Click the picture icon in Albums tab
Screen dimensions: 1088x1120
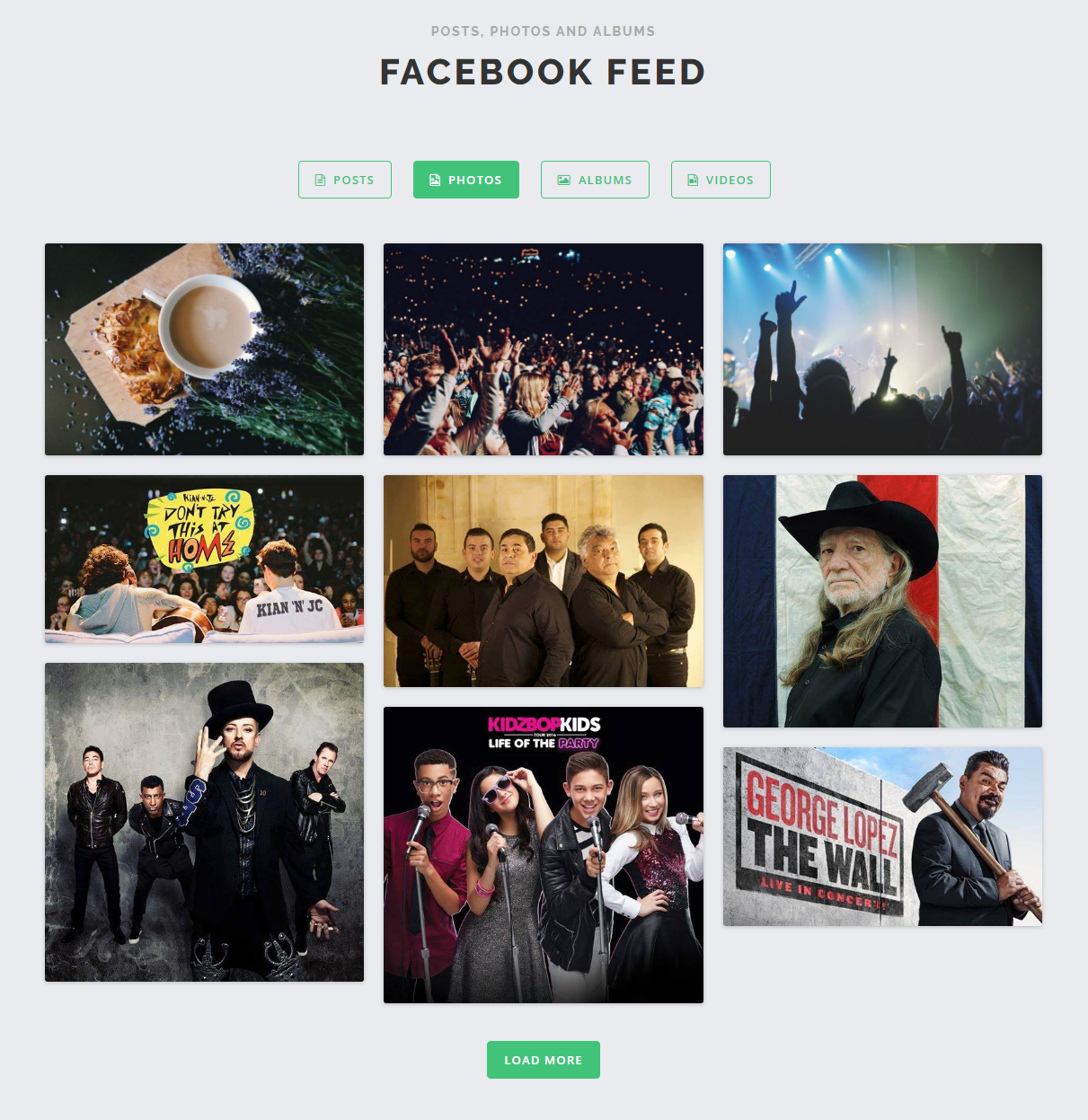(563, 180)
